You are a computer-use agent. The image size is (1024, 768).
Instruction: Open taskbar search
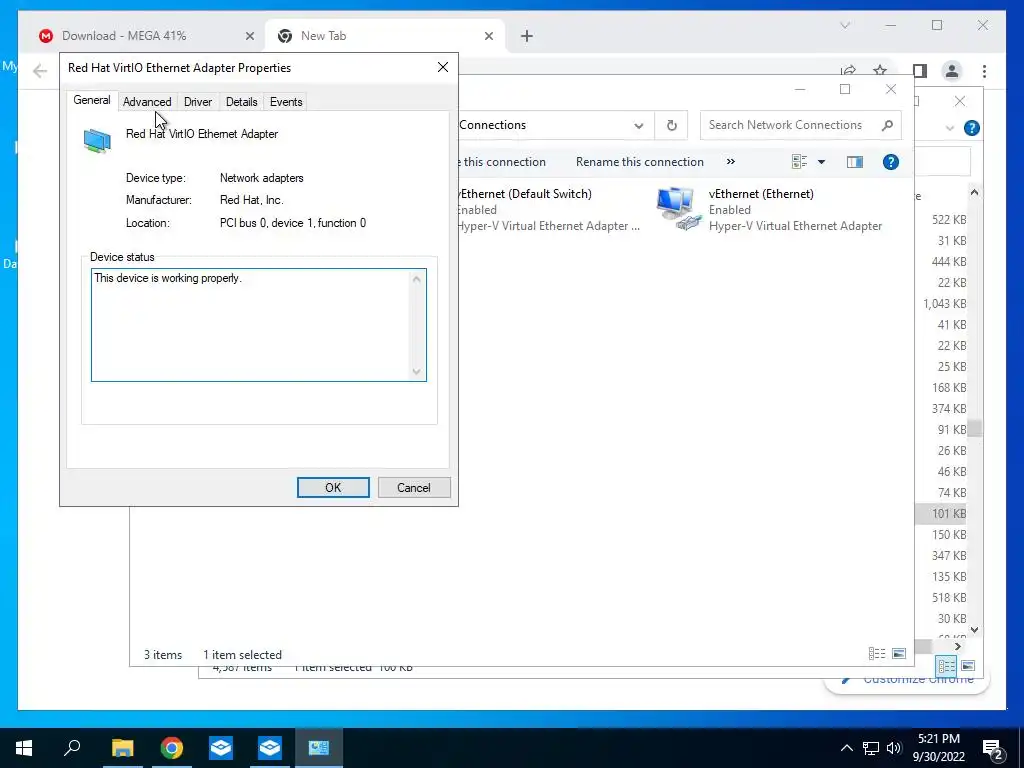click(72, 748)
